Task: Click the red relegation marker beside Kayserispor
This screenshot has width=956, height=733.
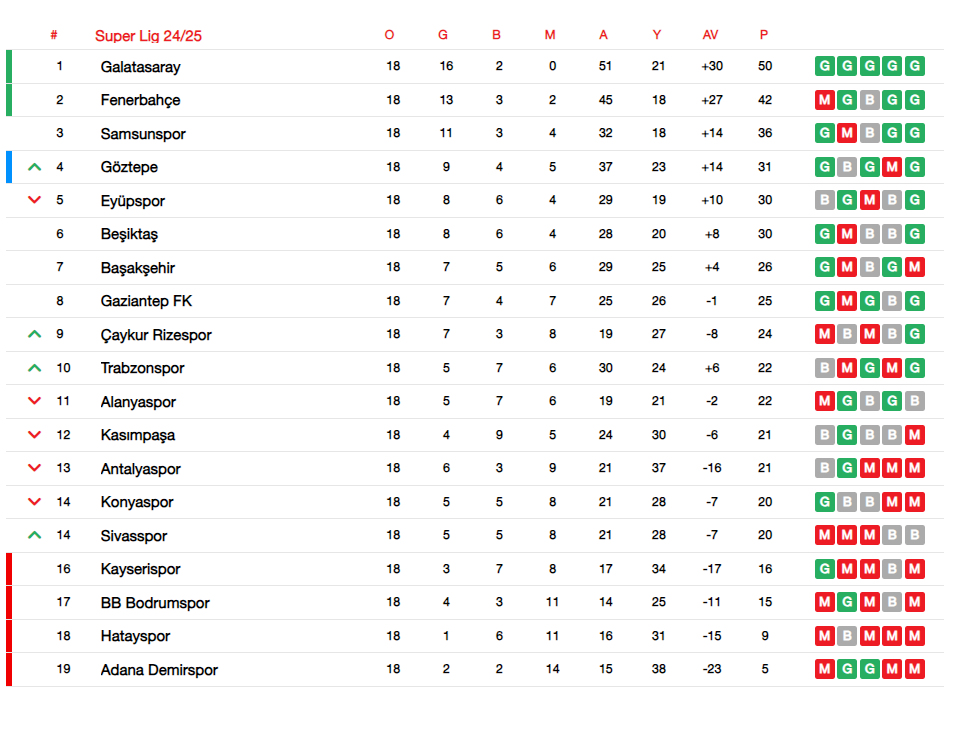Action: (x=9, y=569)
